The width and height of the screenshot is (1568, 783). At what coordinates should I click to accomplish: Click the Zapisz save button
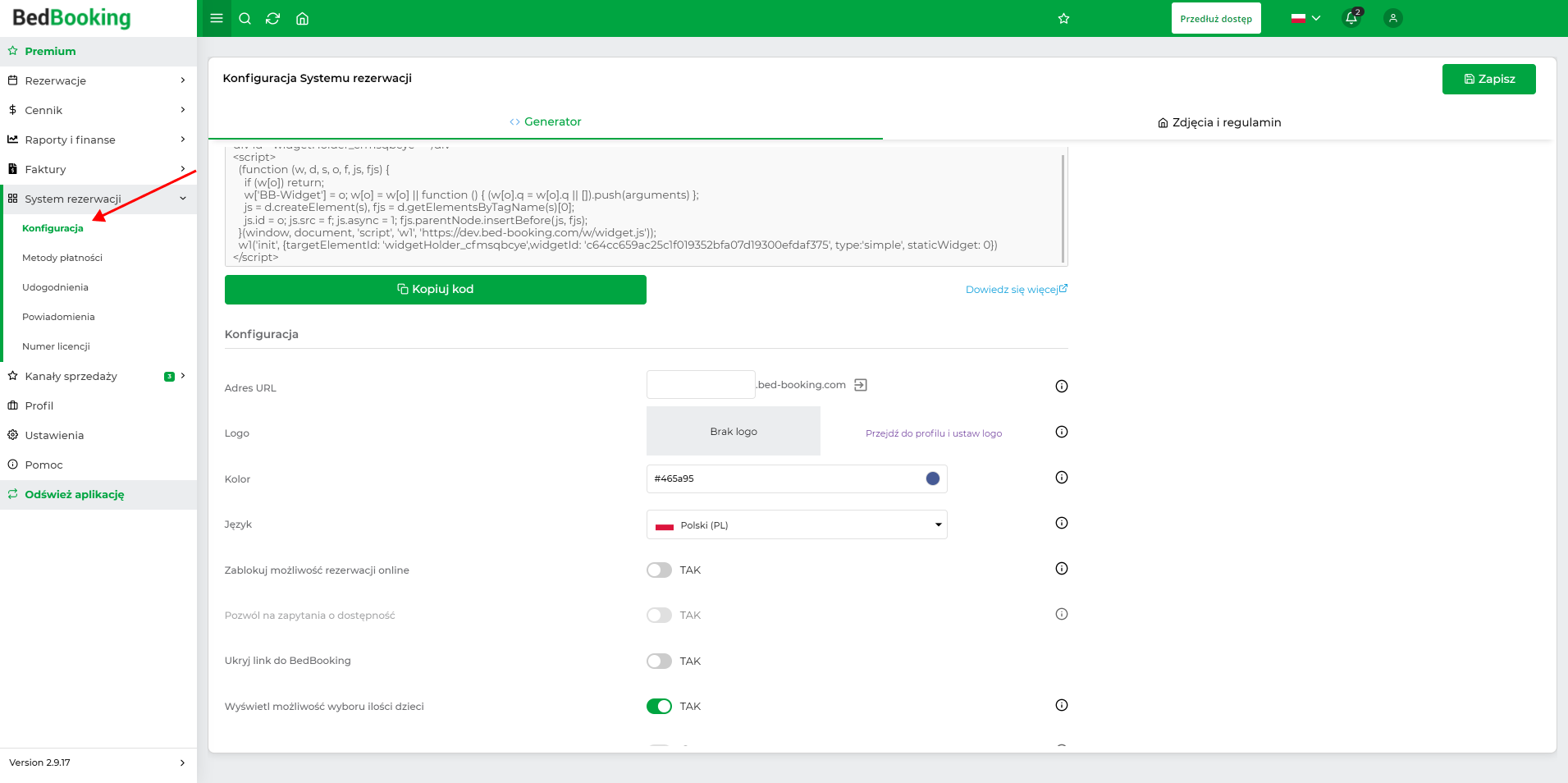coord(1488,79)
